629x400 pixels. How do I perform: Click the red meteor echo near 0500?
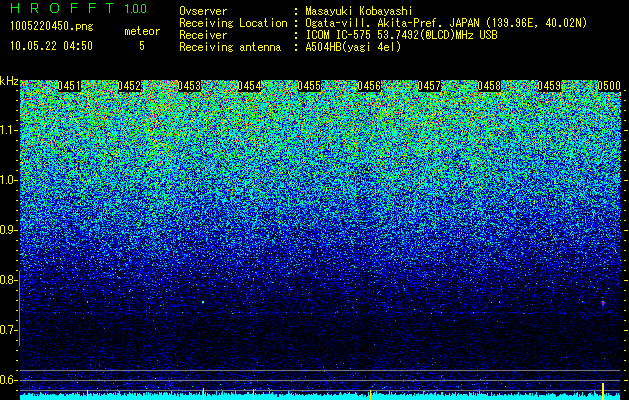[x=603, y=303]
